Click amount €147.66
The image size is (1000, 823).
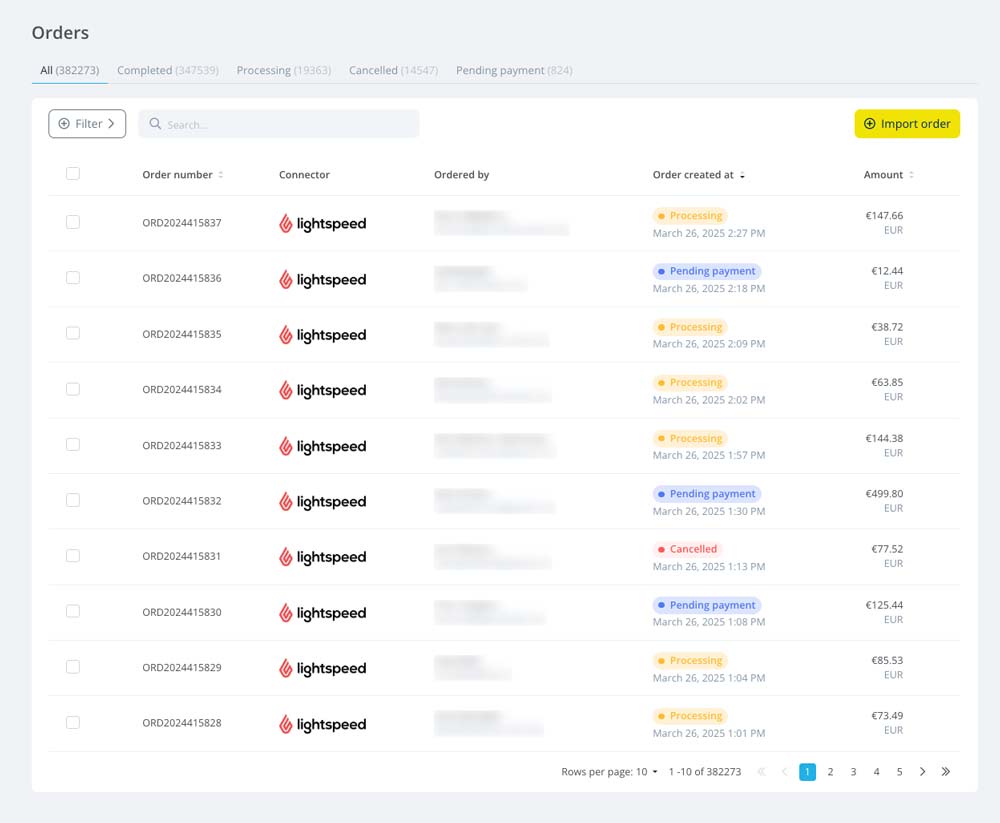click(884, 216)
